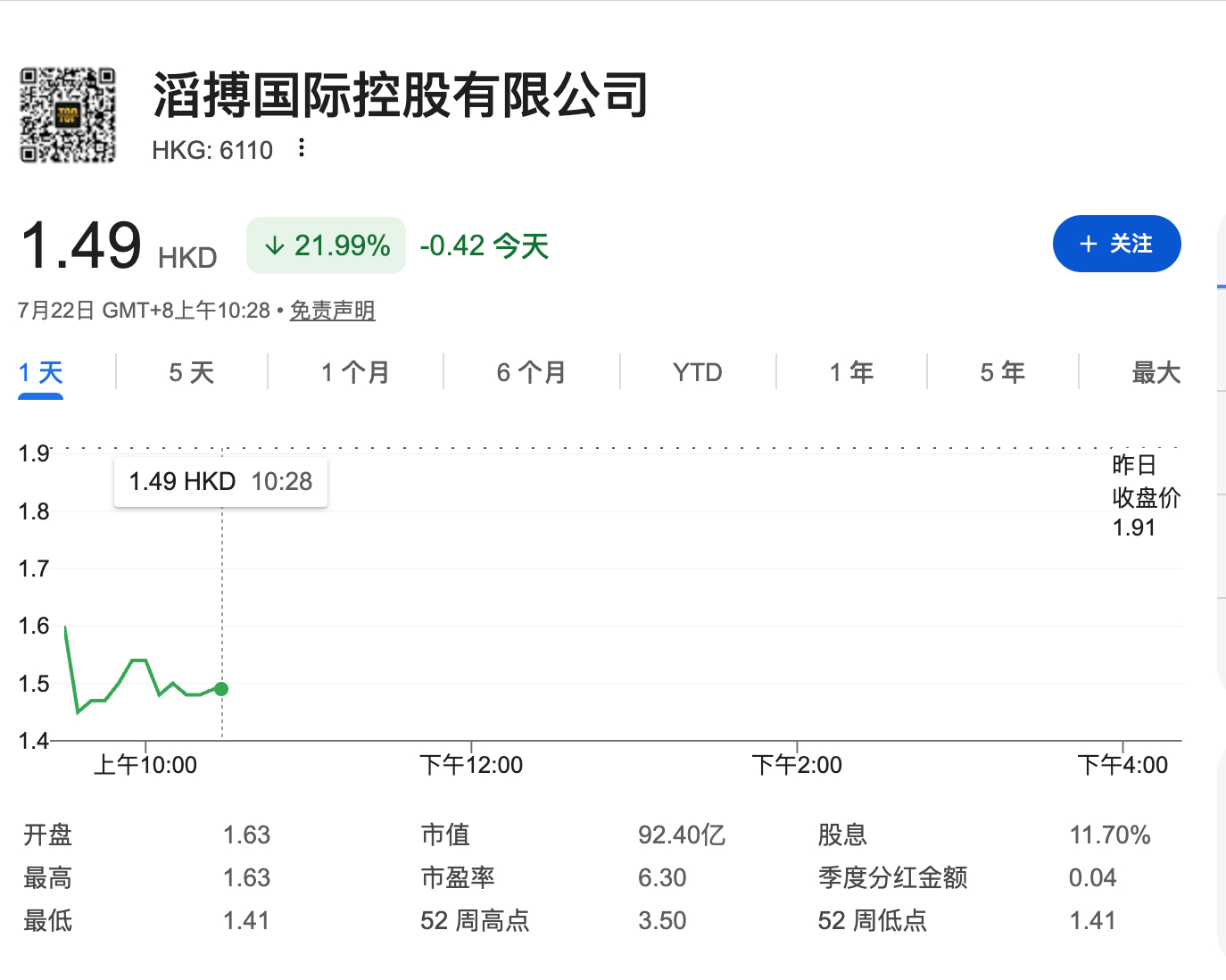
Task: Click the percent change badge 21.99%
Action: (x=326, y=245)
